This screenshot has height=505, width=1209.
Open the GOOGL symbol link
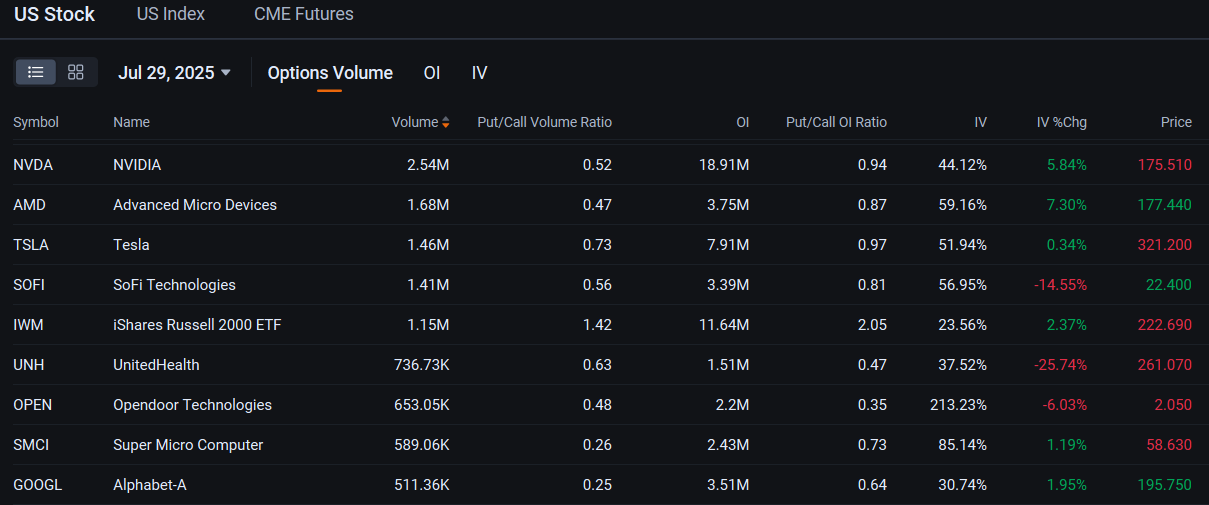click(x=37, y=485)
